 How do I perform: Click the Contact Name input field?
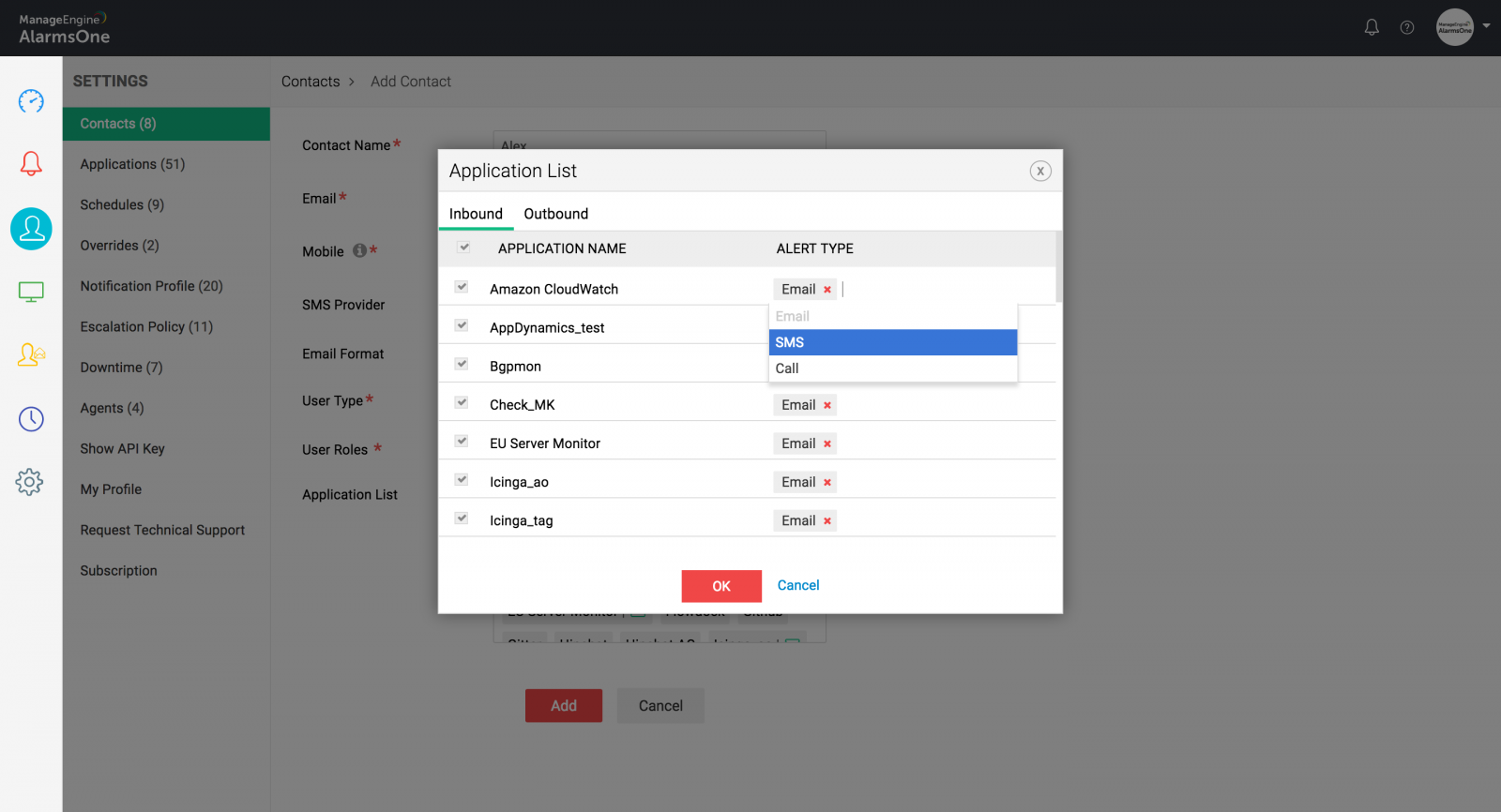point(660,141)
